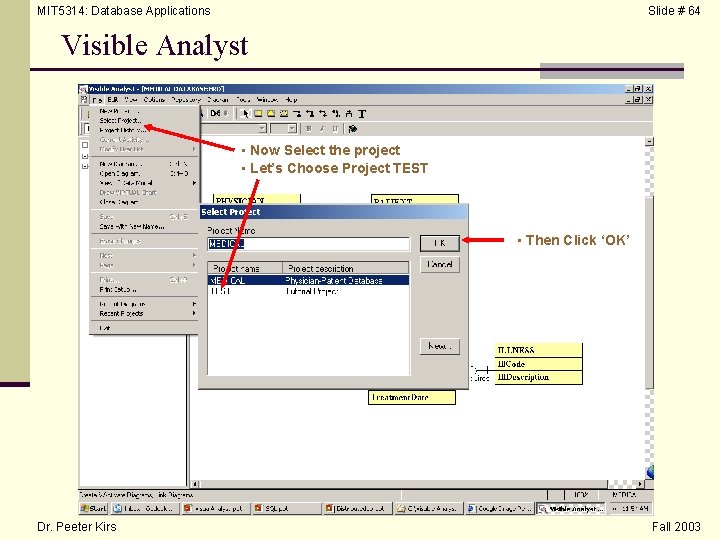The height and width of the screenshot is (540, 720).
Task: Open the Edit menu
Action: point(112,100)
